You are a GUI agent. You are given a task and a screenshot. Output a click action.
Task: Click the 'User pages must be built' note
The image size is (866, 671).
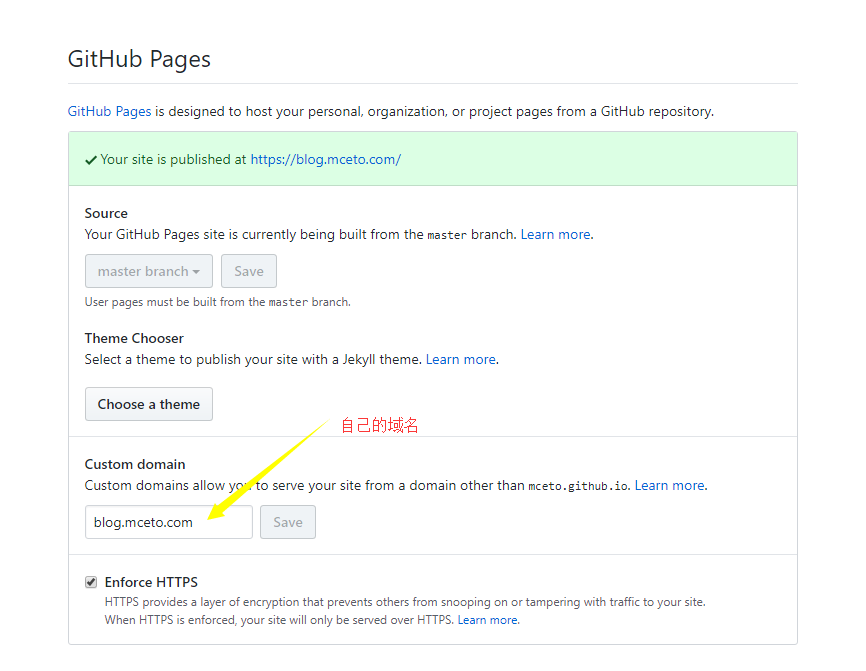[x=218, y=302]
